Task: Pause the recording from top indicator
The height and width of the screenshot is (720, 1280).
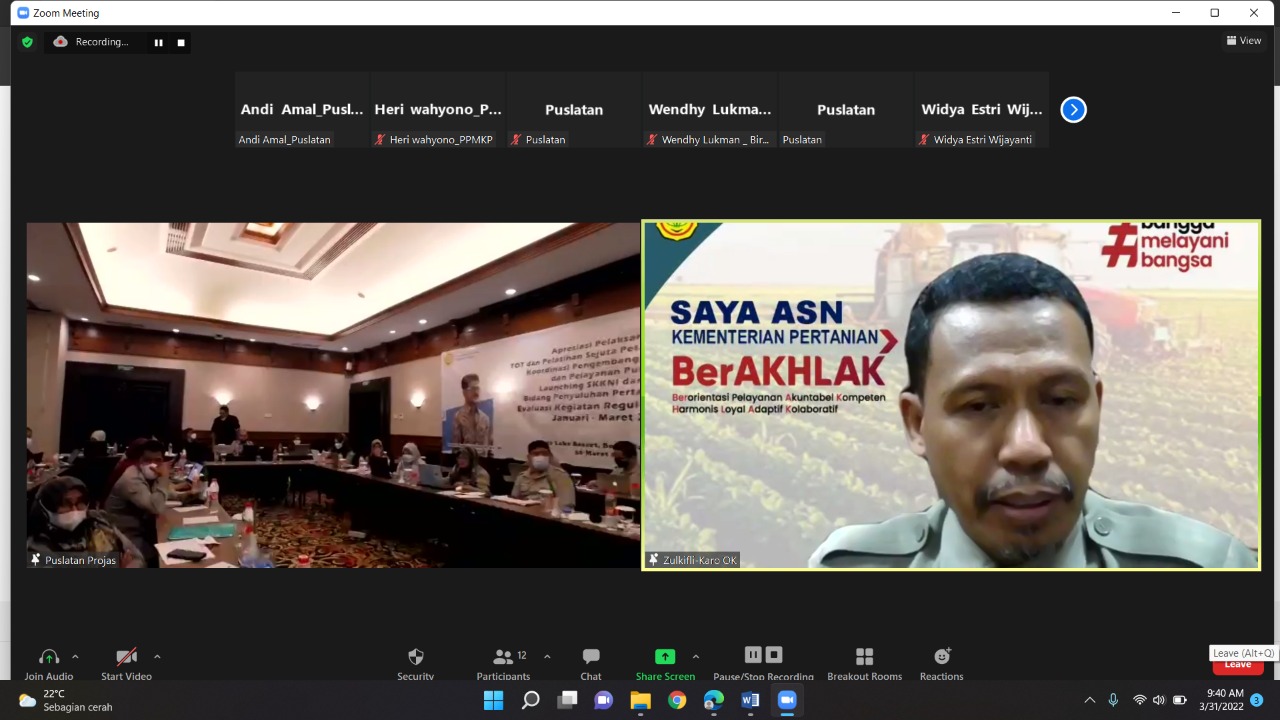Action: (x=158, y=42)
